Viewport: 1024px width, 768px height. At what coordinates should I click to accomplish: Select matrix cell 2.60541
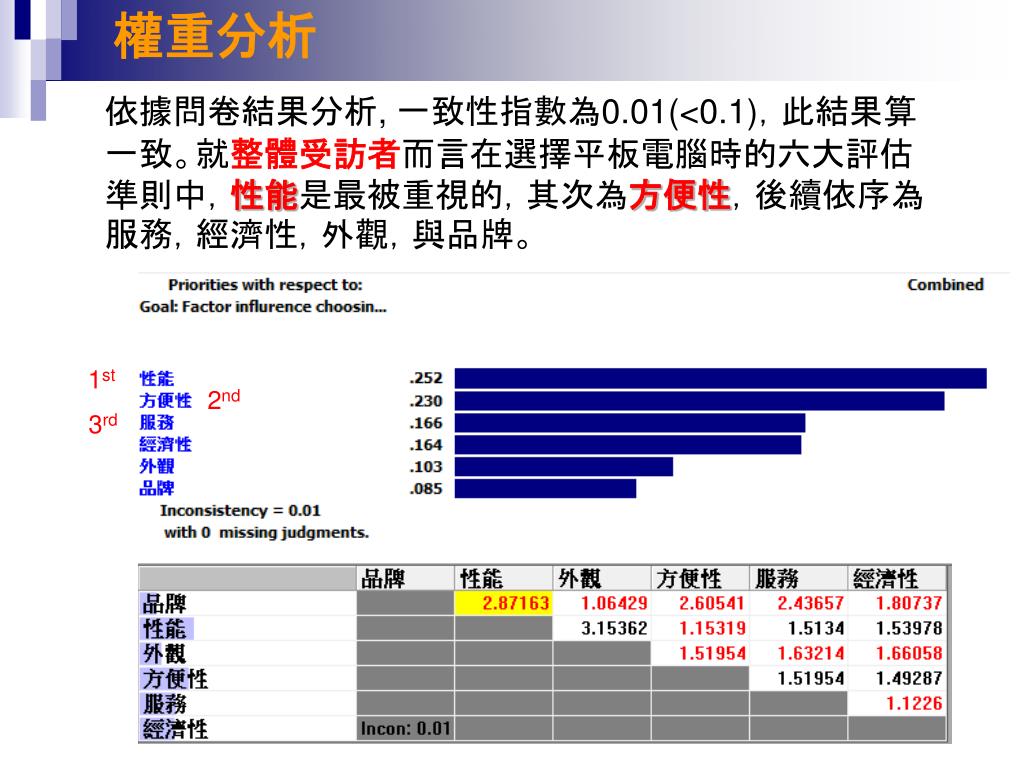click(x=700, y=603)
